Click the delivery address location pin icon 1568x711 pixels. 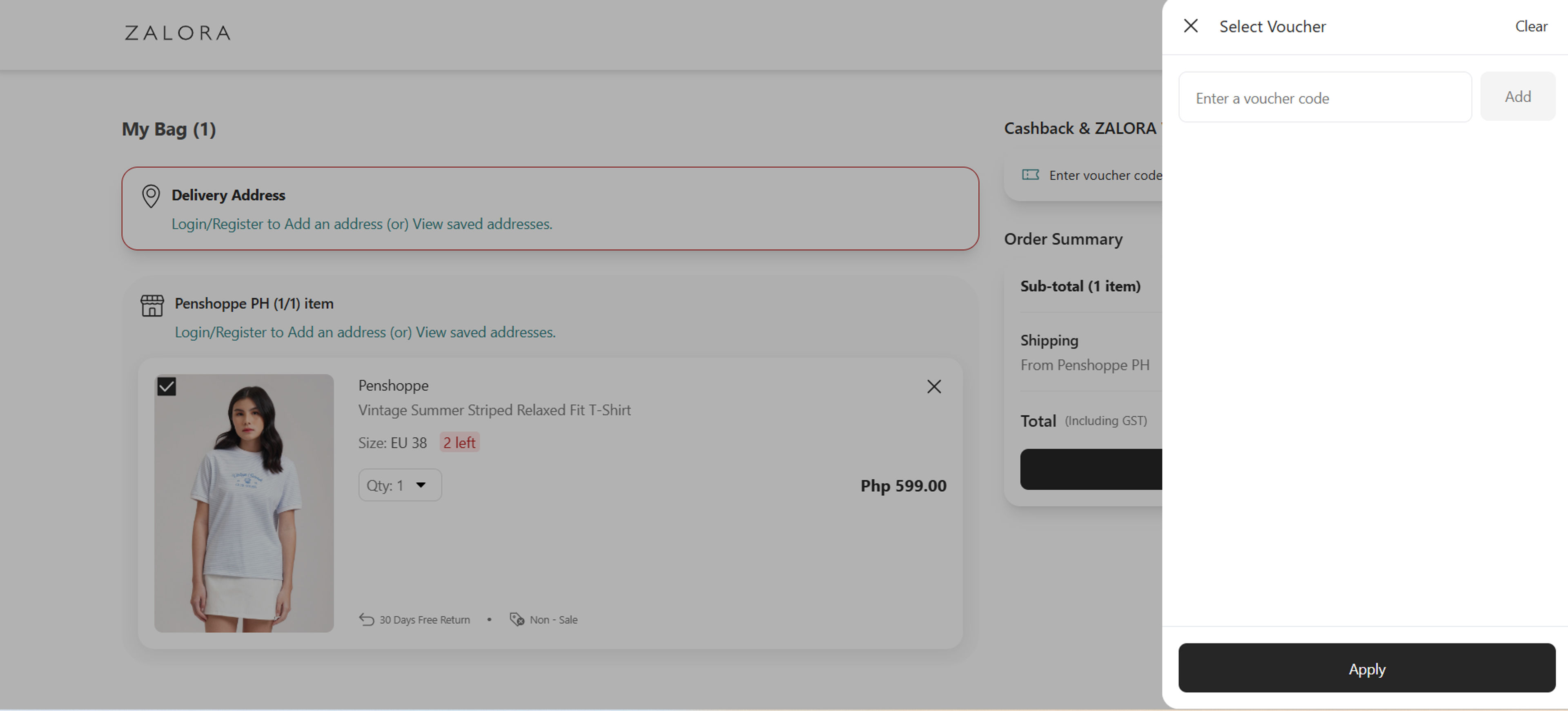point(150,196)
